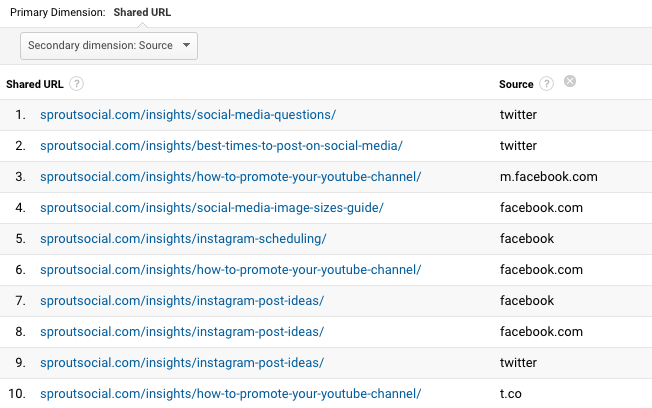Open the best-times-to-post-on-social-media link
652x408 pixels.
click(221, 146)
